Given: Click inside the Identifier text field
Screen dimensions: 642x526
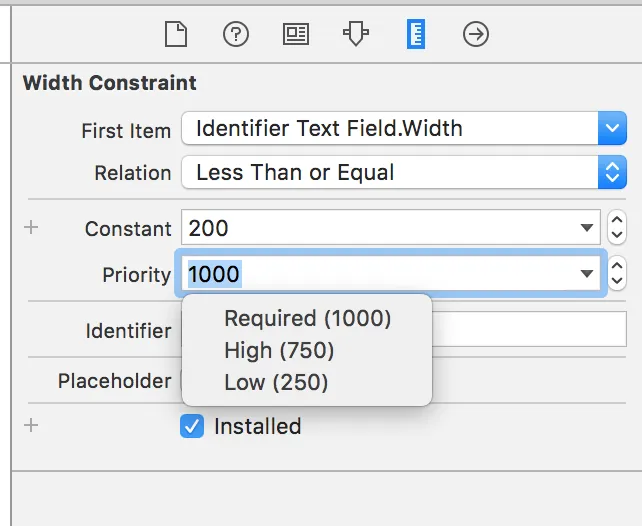Looking at the screenshot, I should [x=530, y=329].
